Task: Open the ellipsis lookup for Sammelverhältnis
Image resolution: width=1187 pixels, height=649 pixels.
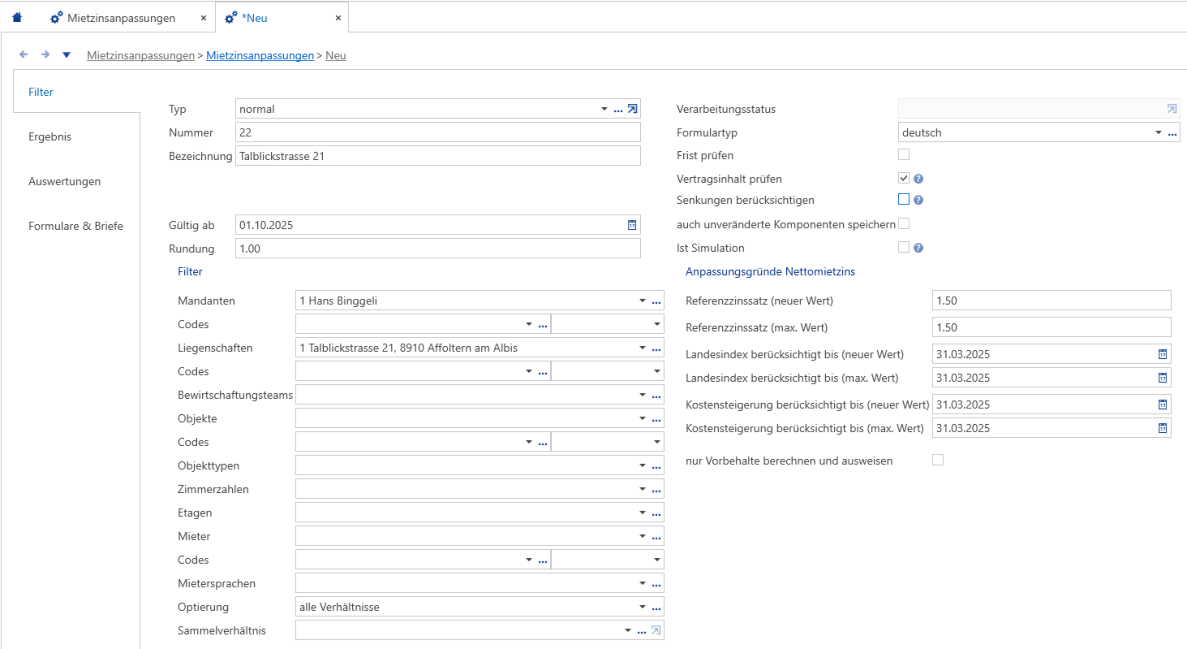Action: click(642, 632)
